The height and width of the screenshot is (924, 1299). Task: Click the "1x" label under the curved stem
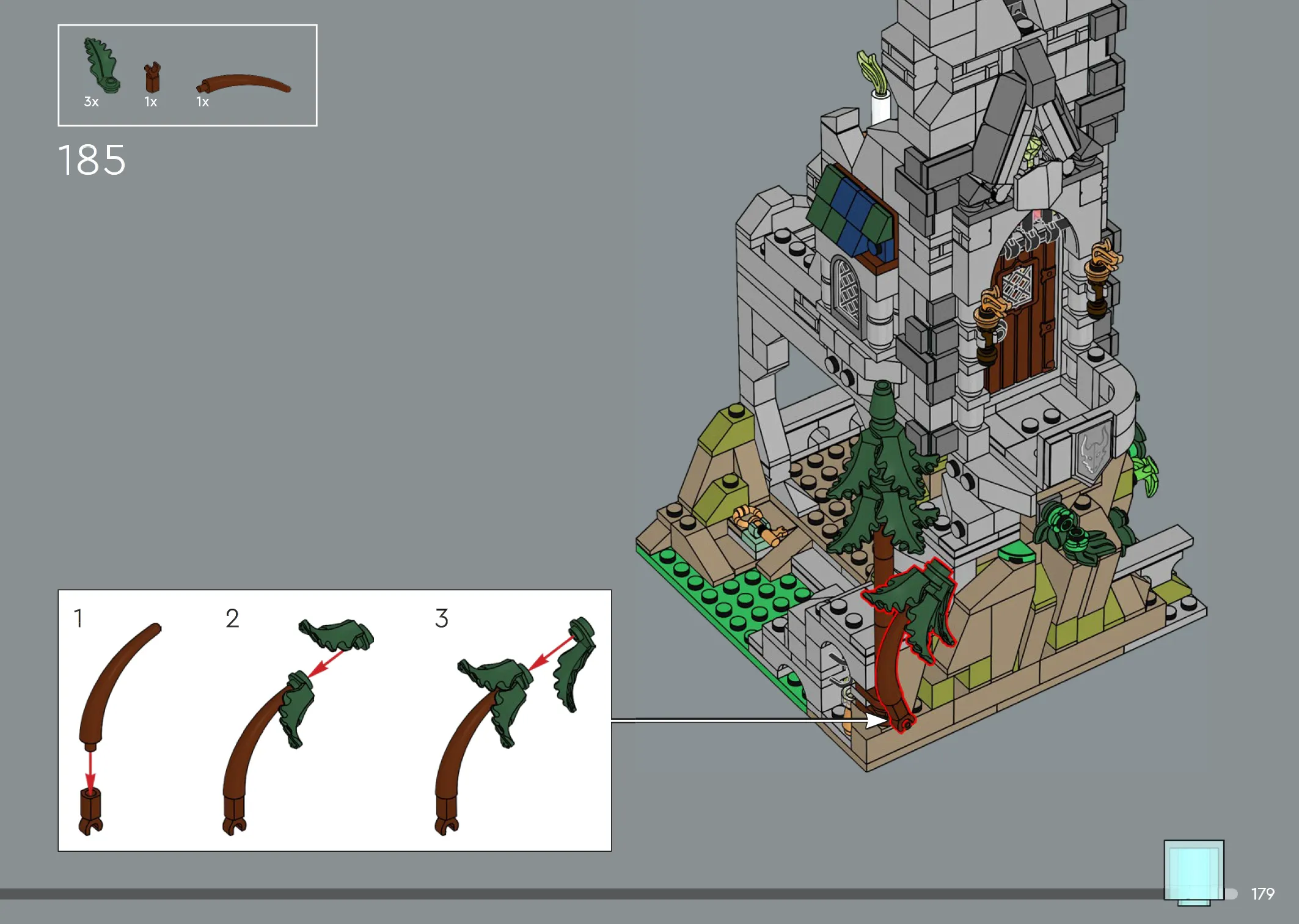(202, 102)
